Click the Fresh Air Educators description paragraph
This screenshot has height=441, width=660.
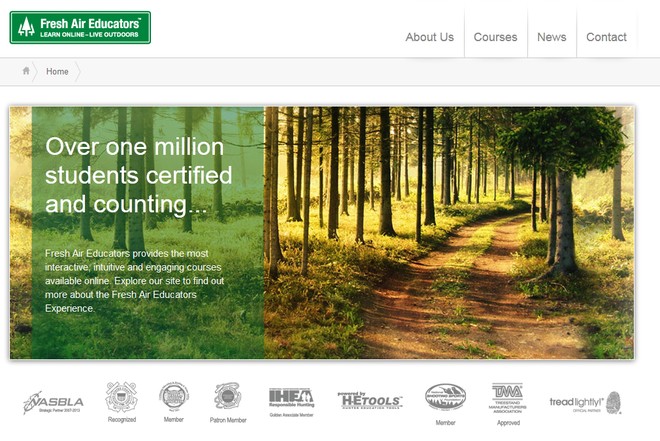point(135,281)
